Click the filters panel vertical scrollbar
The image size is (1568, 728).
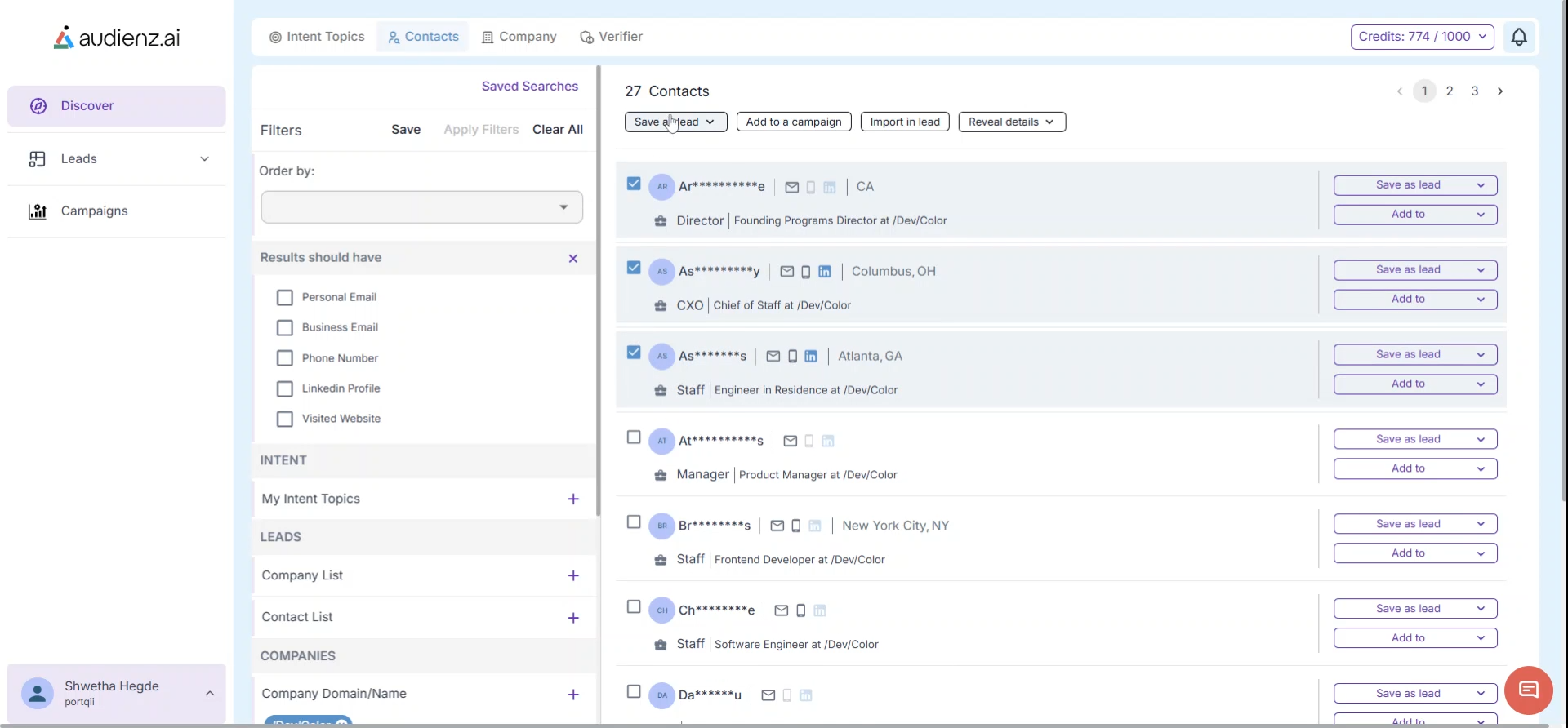pos(599,294)
